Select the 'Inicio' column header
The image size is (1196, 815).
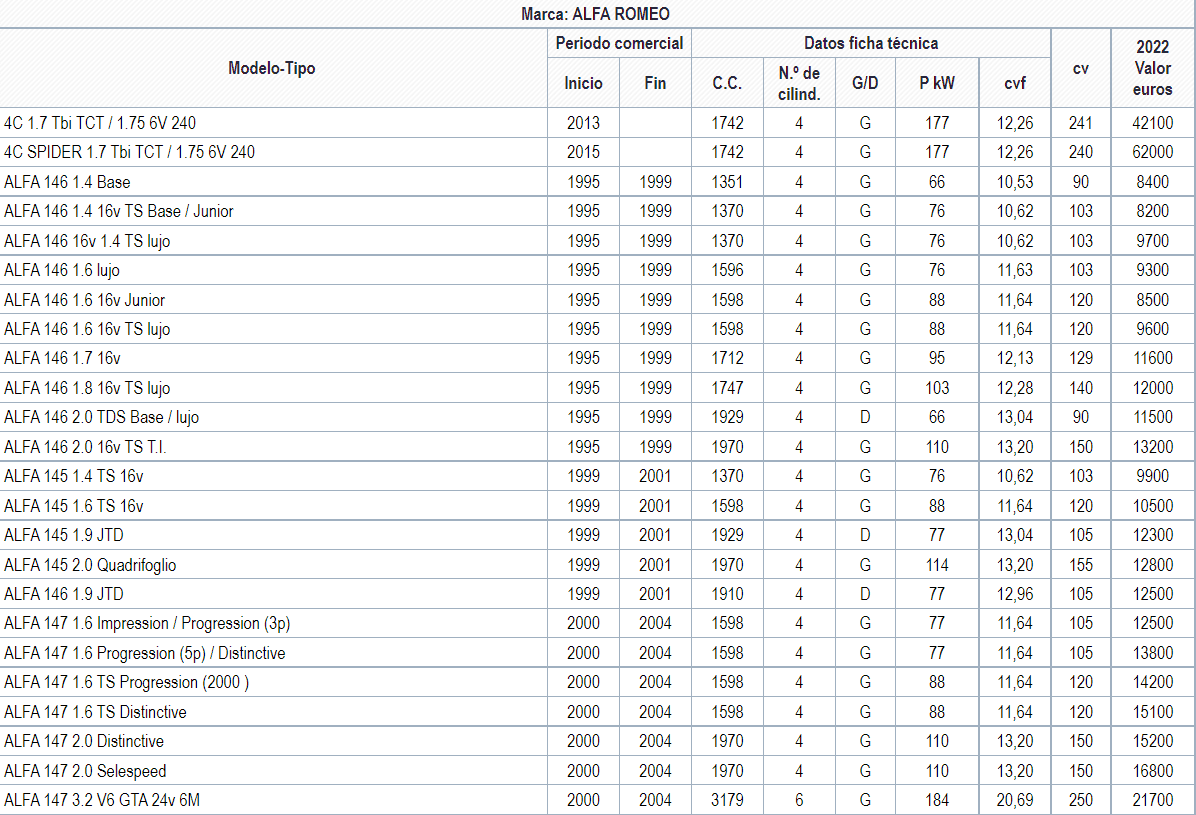(584, 83)
